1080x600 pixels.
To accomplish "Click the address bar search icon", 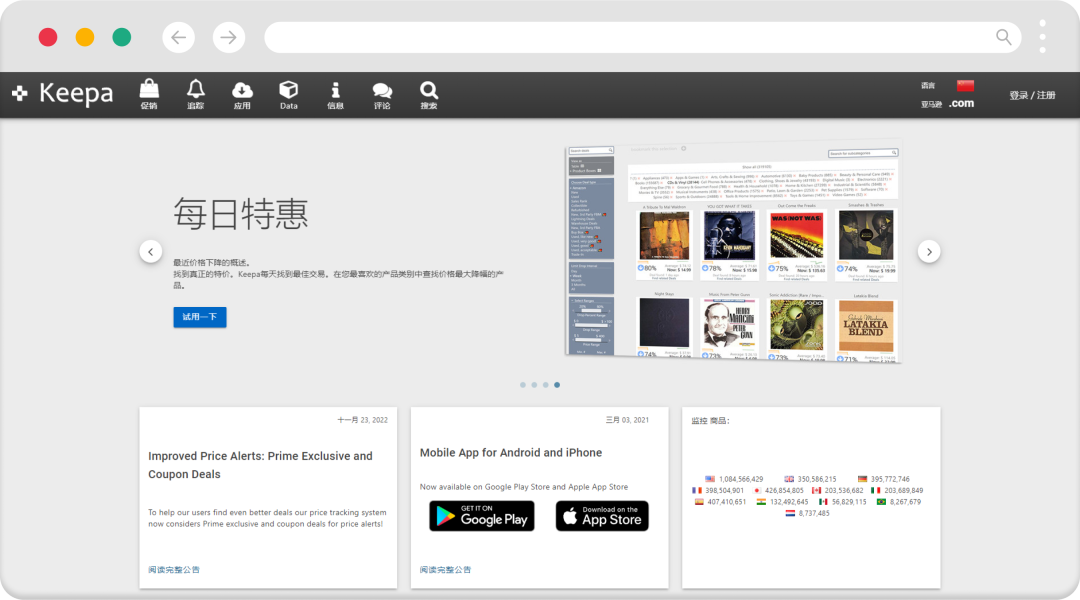I will coord(1004,37).
